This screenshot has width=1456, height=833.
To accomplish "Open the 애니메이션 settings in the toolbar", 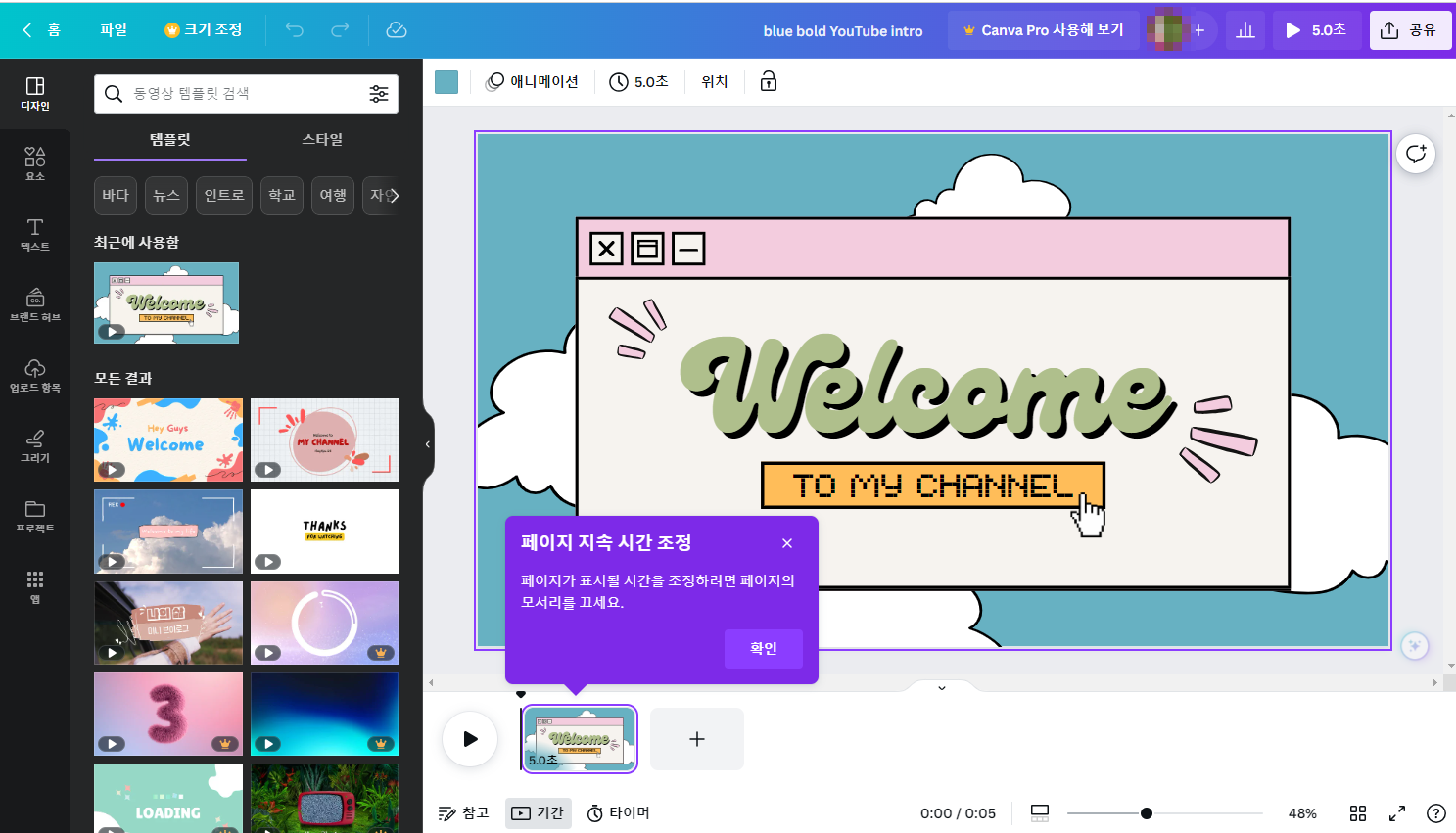I will 534,81.
